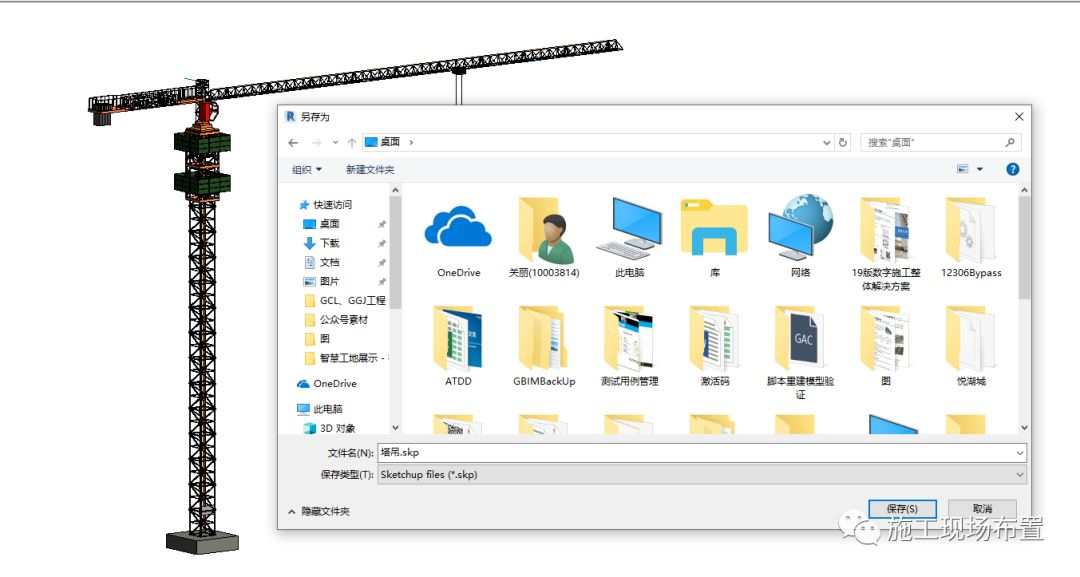Click 新建文件夹 button
Viewport: 1080px width, 577px height.
[370, 169]
